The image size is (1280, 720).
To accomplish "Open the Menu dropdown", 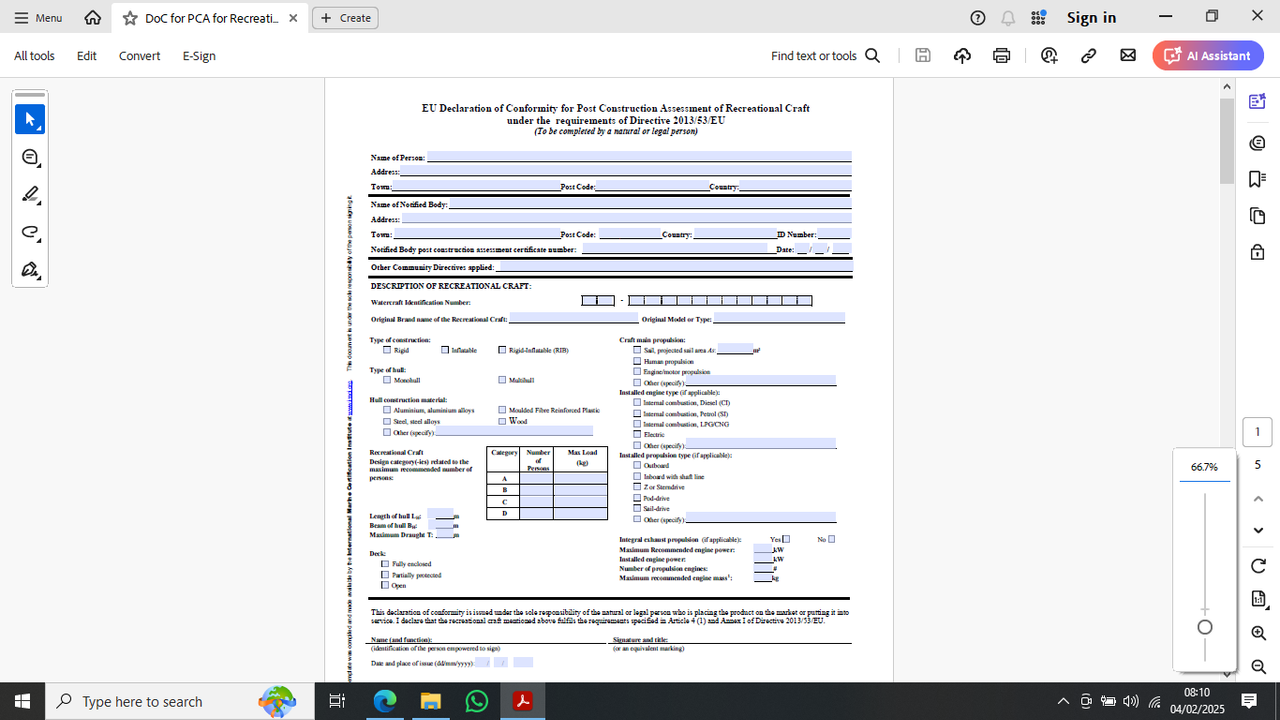I will (40, 16).
